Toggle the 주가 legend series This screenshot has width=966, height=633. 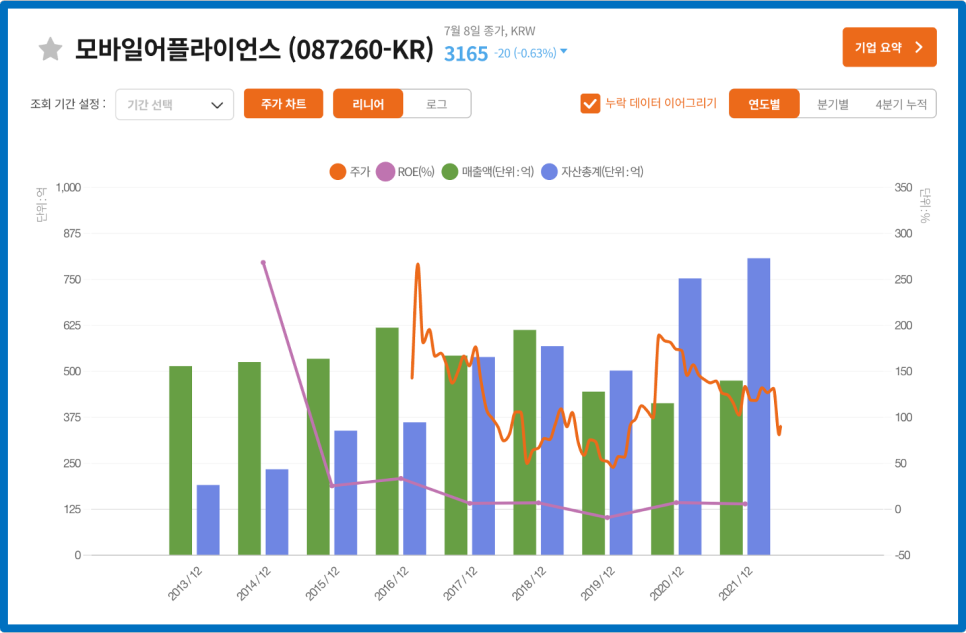pyautogui.click(x=350, y=171)
